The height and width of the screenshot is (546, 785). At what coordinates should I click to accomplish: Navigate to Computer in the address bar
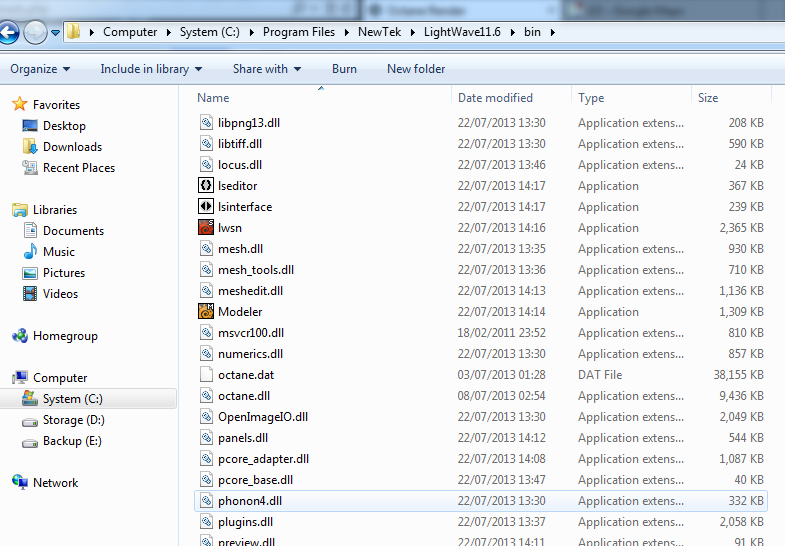coord(130,32)
